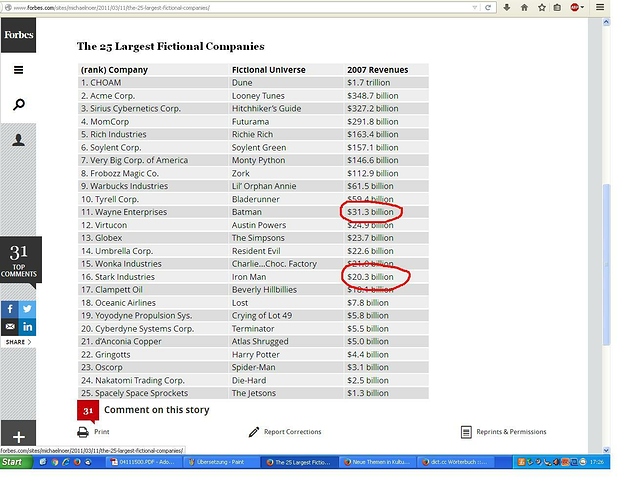Click the printer icon
625x500 pixels.
pos(83,432)
